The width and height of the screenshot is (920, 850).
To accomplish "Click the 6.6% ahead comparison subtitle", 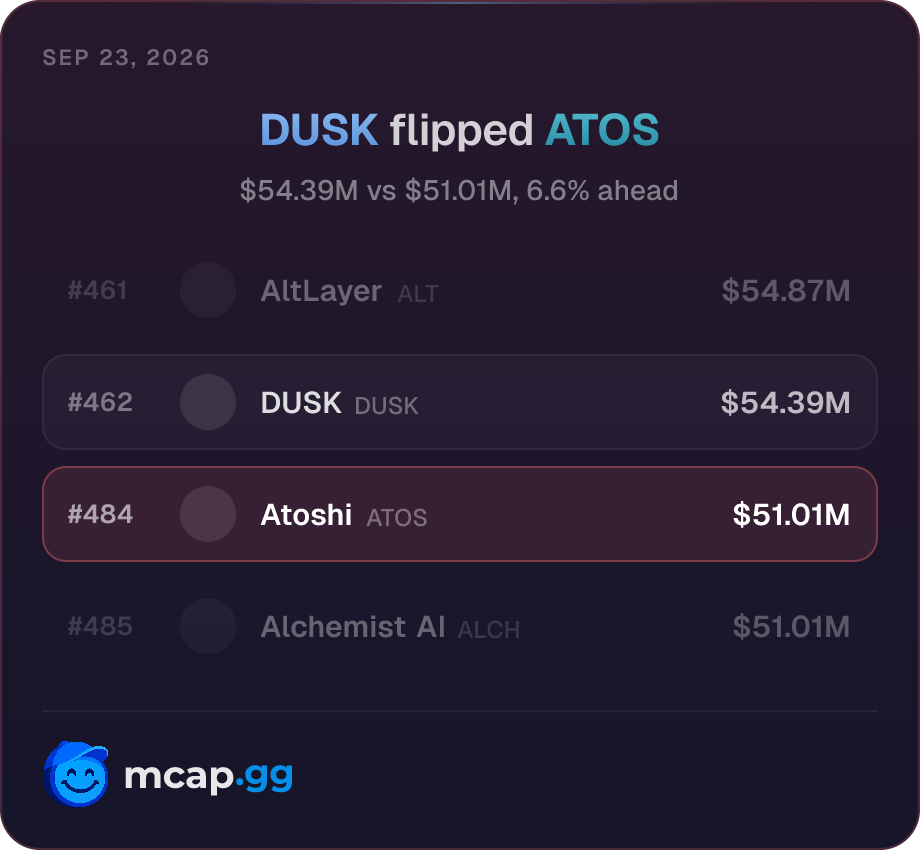I will coord(459,191).
